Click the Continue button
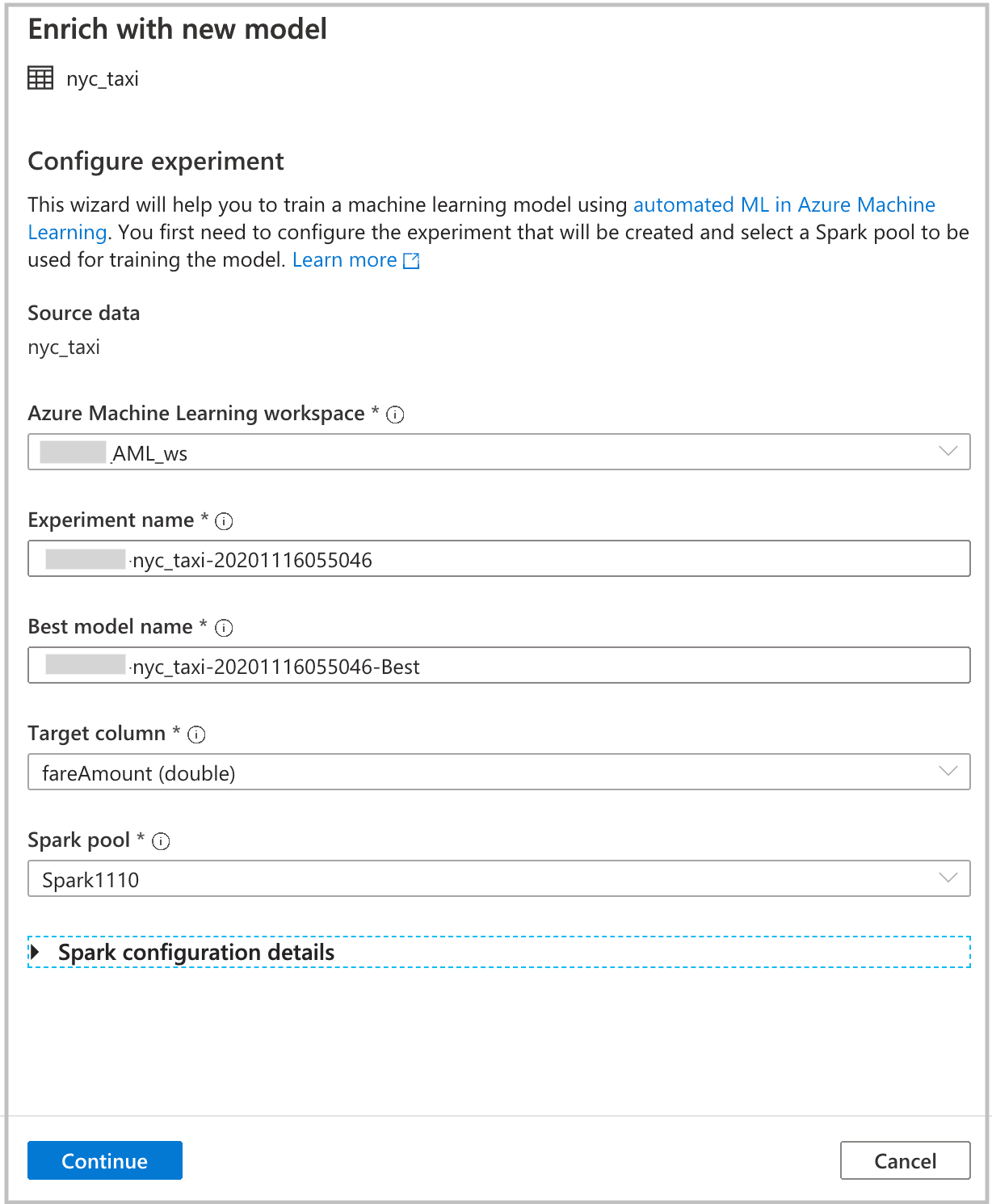Screen dimensions: 992x1204 tap(104, 1160)
